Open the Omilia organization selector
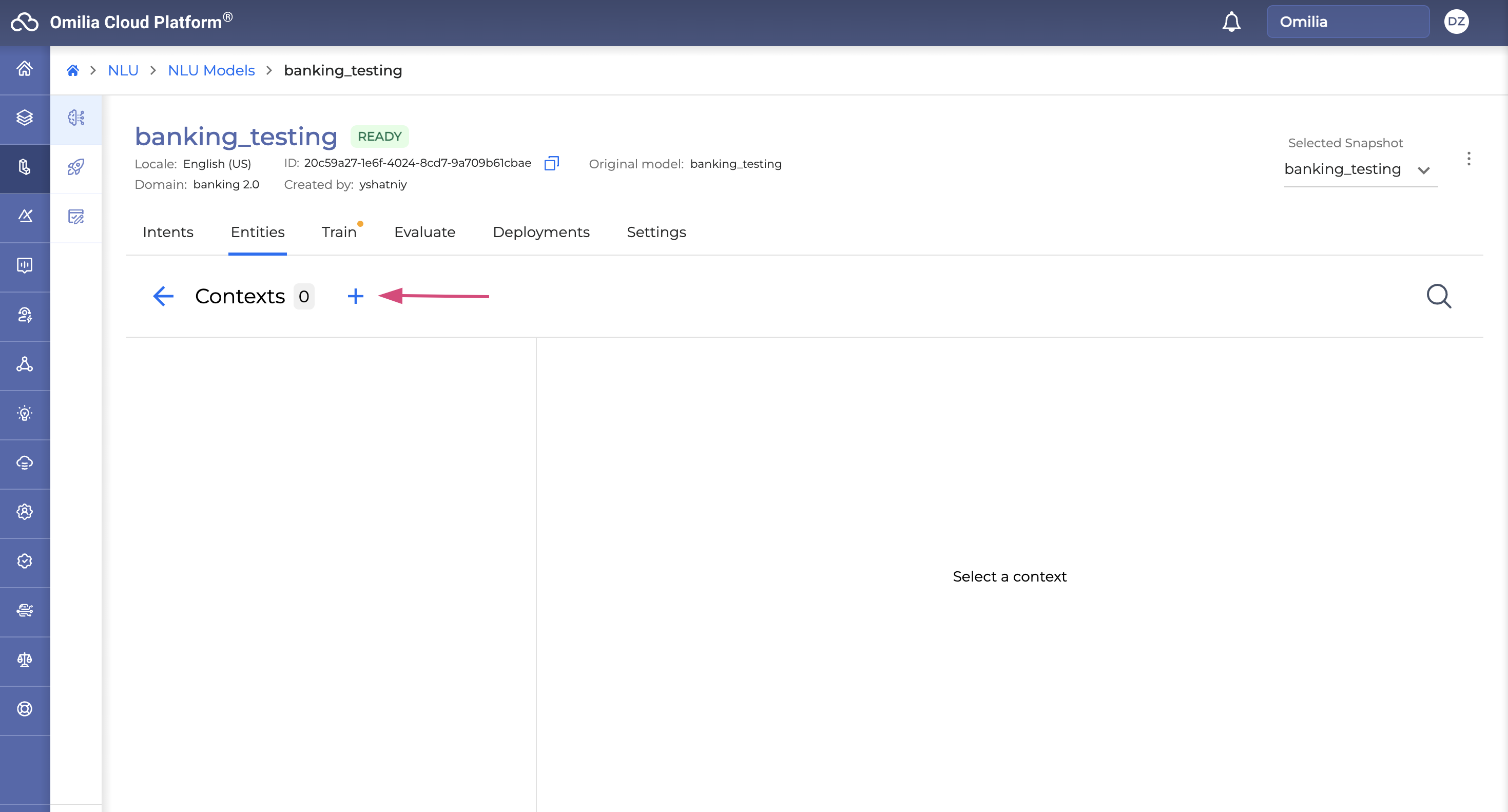Image resolution: width=1508 pixels, height=812 pixels. (x=1347, y=22)
